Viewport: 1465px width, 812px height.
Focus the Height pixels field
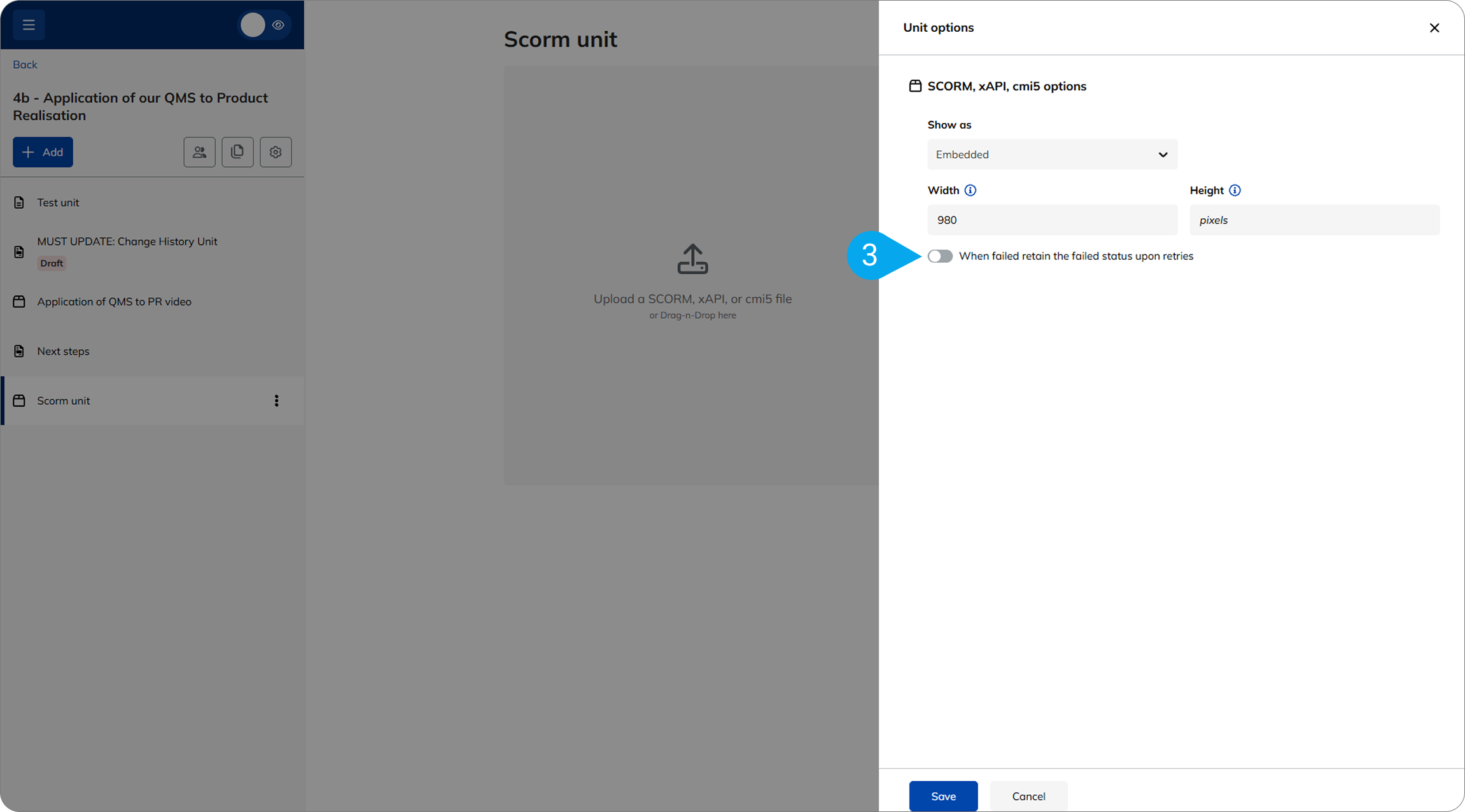(x=1315, y=220)
